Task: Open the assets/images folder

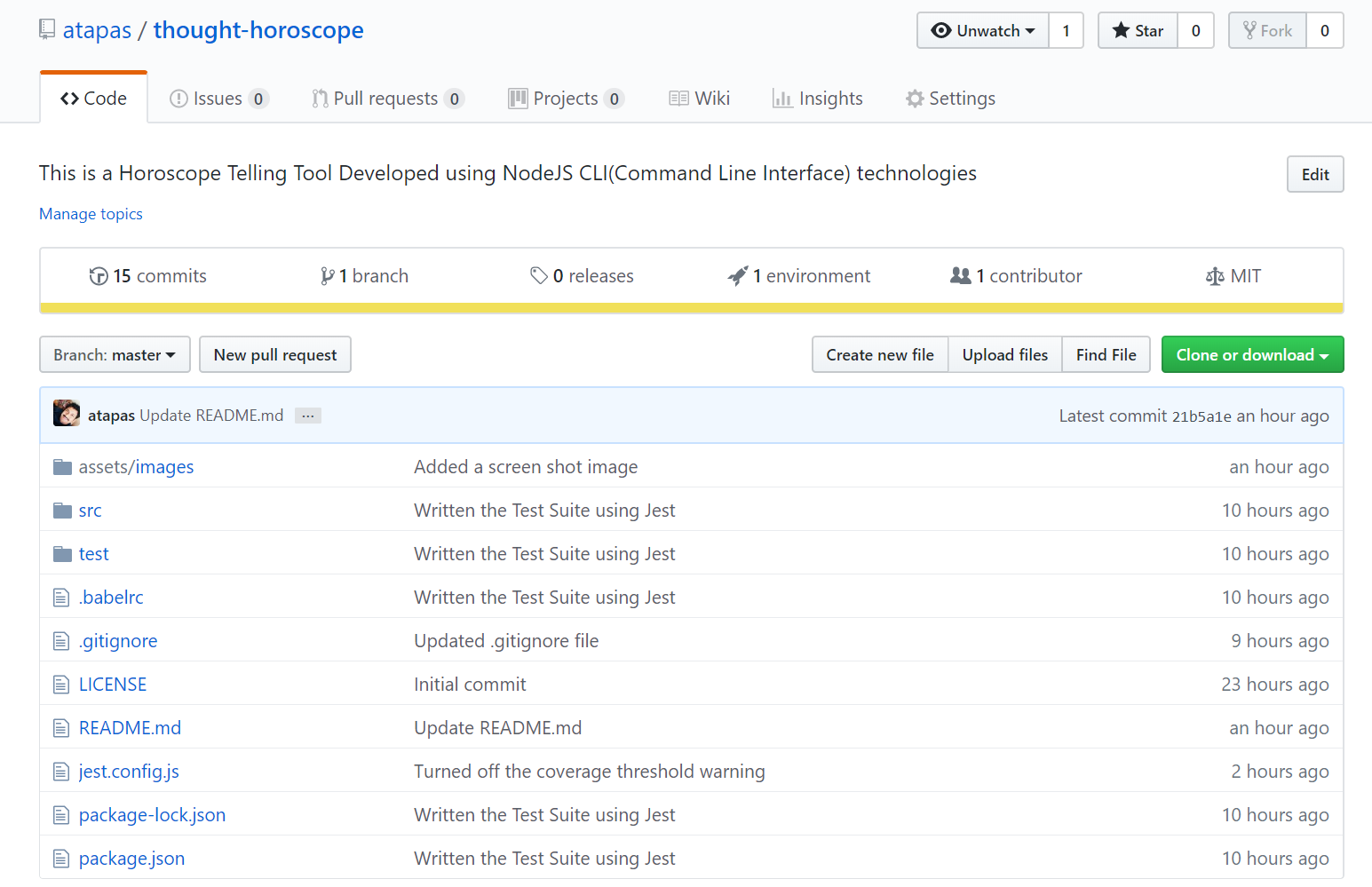Action: coord(136,467)
